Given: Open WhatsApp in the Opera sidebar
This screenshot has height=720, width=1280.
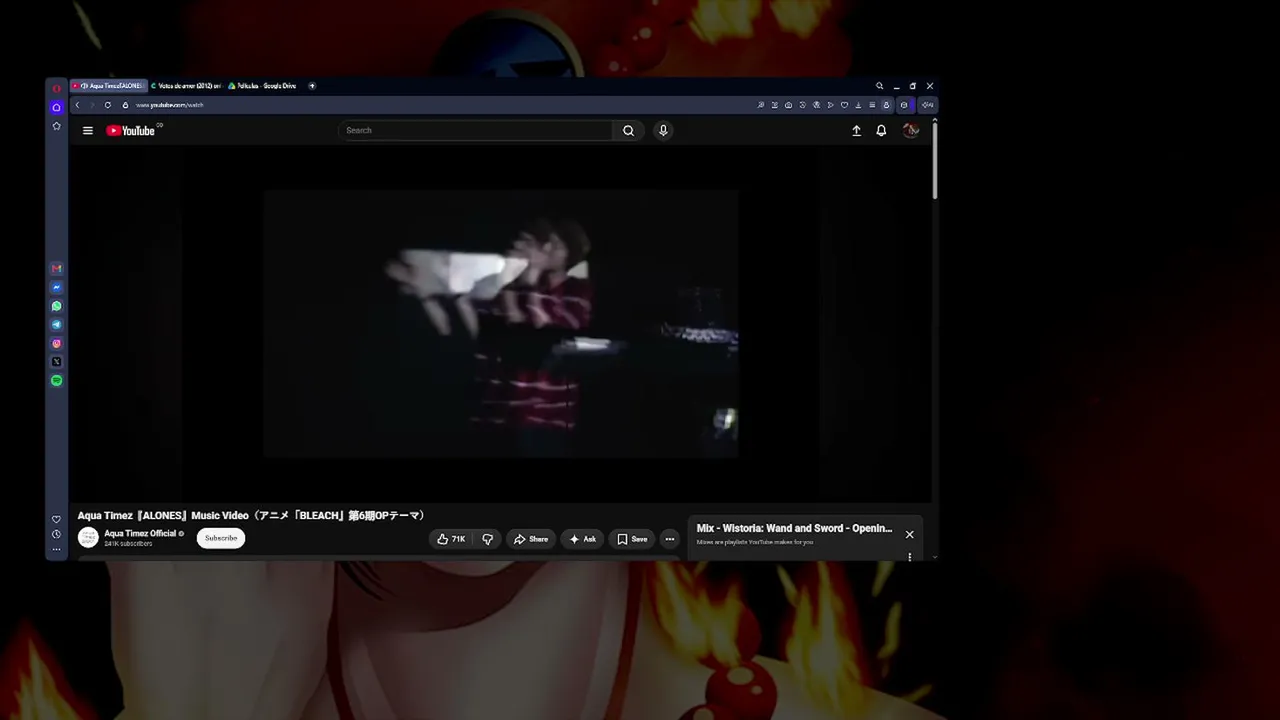Looking at the screenshot, I should click(56, 306).
